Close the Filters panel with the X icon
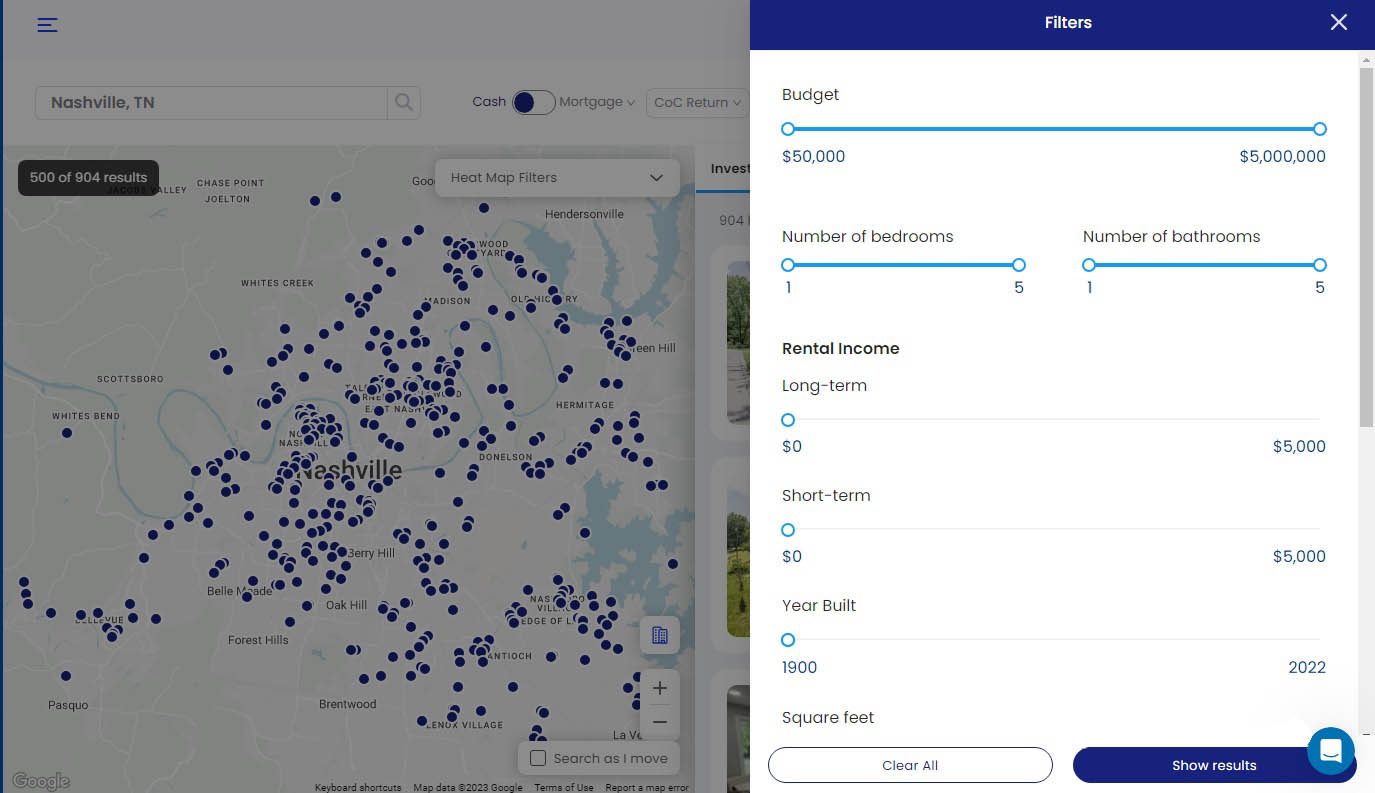Image resolution: width=1375 pixels, height=793 pixels. [x=1338, y=22]
